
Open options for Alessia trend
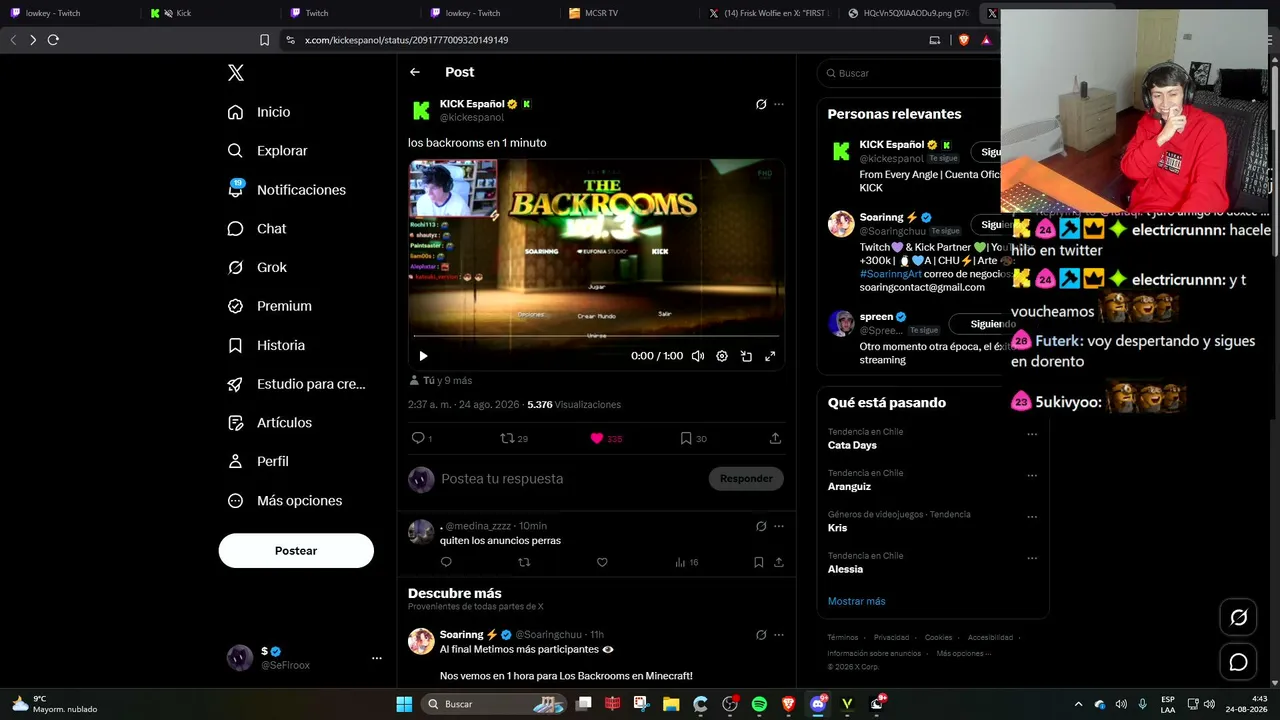click(x=1032, y=558)
